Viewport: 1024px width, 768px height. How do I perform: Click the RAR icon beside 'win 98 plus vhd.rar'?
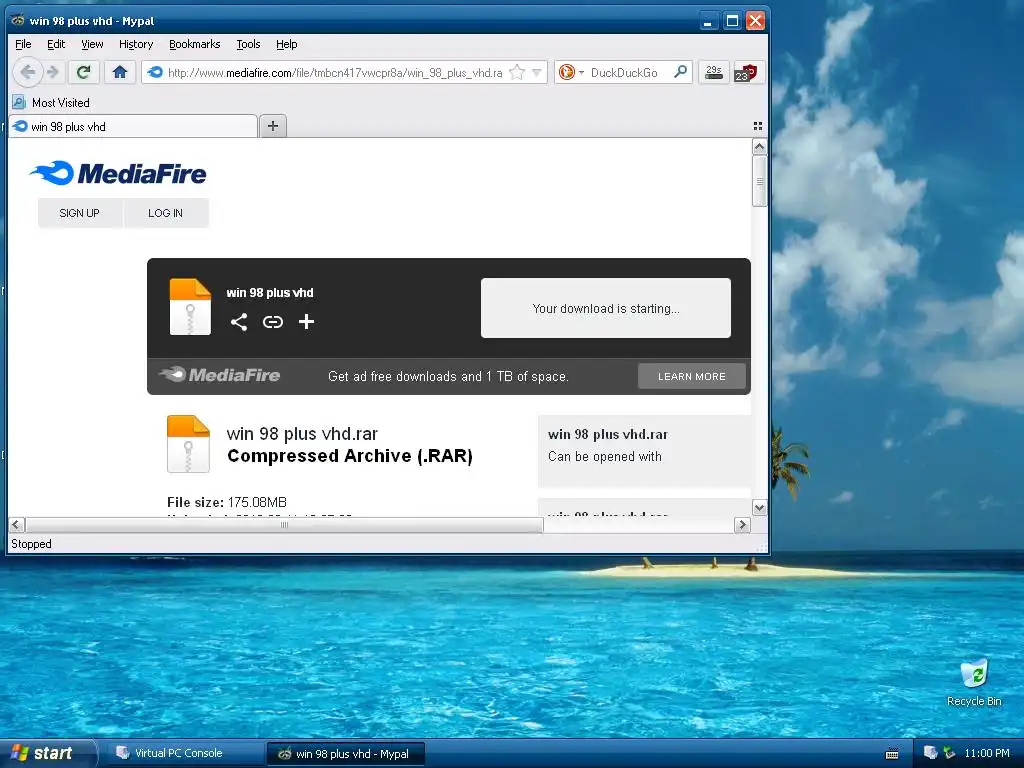[x=188, y=444]
